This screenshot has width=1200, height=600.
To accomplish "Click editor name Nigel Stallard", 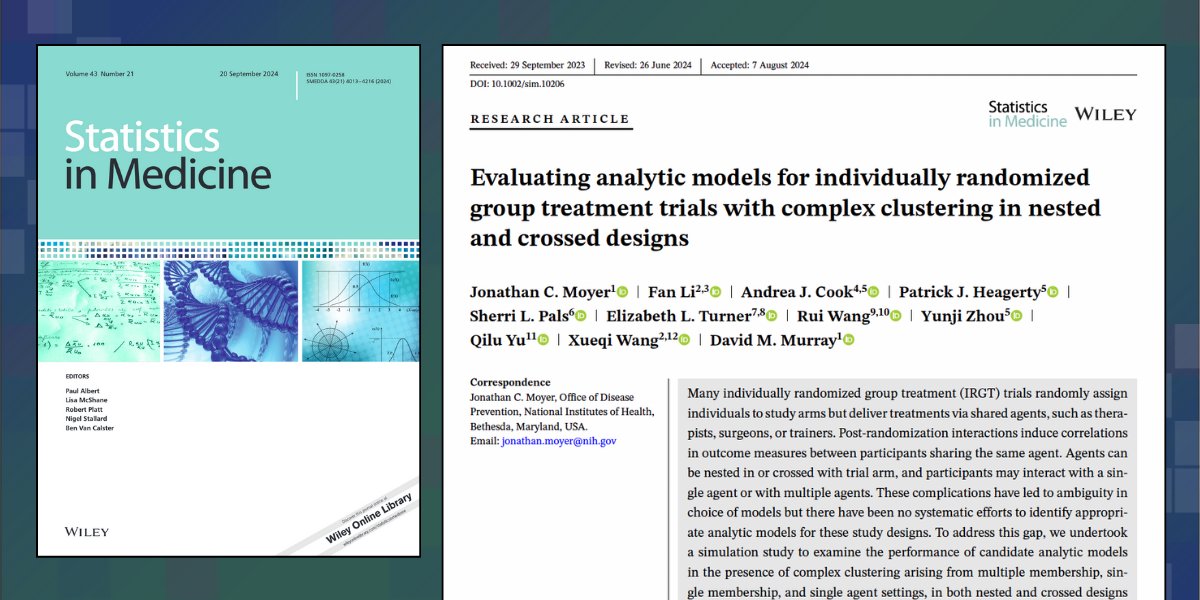I will tap(84, 419).
